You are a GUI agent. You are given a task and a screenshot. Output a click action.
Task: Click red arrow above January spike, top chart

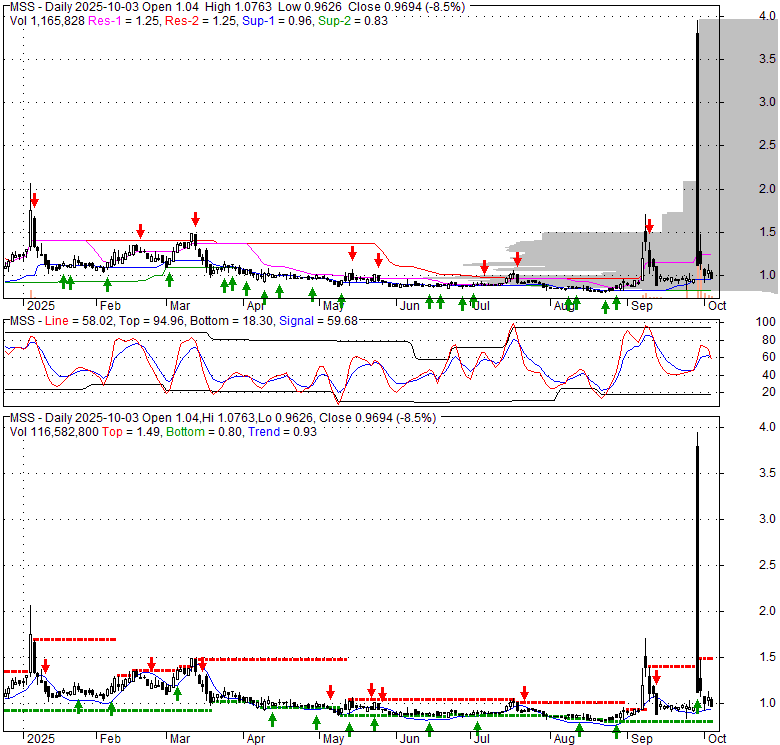(x=33, y=196)
